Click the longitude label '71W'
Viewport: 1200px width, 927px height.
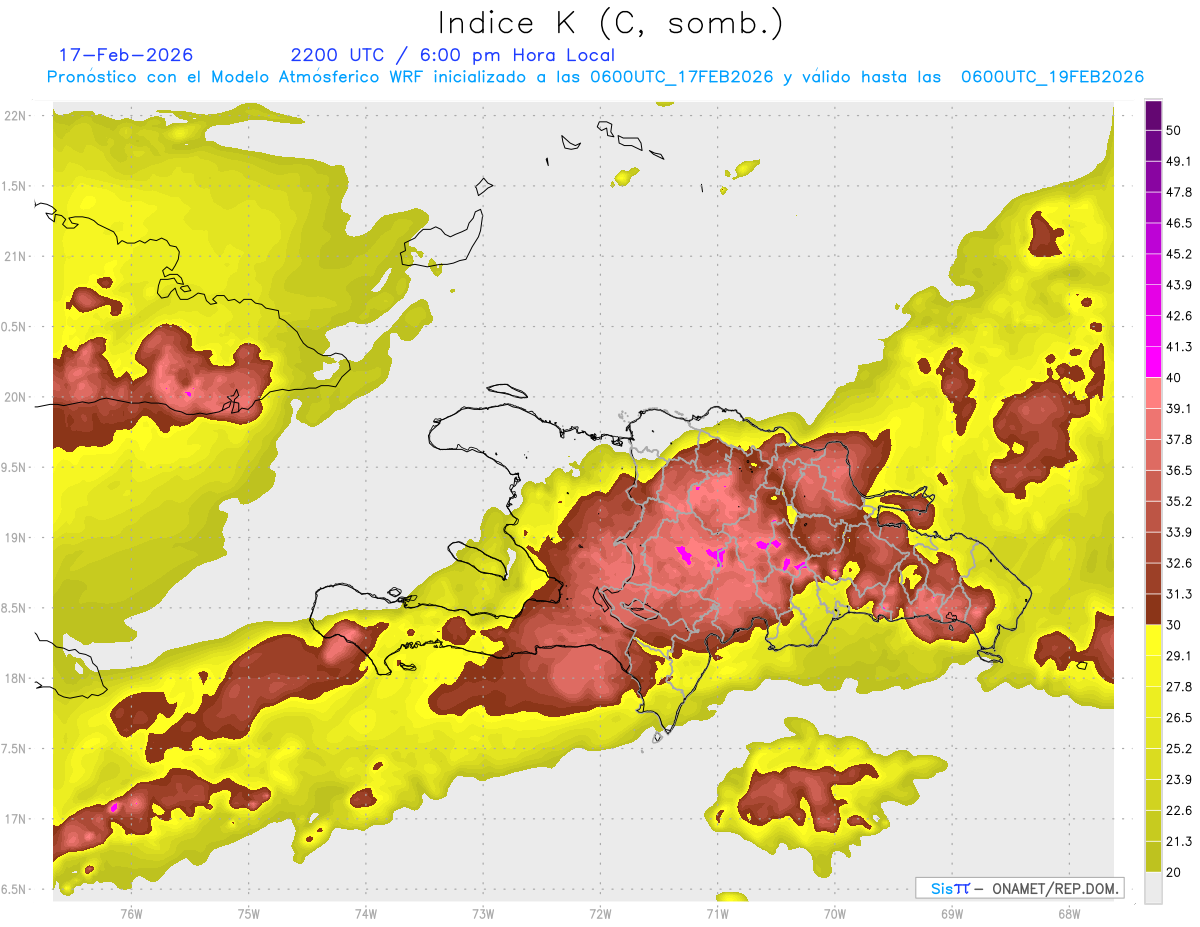coord(717,913)
